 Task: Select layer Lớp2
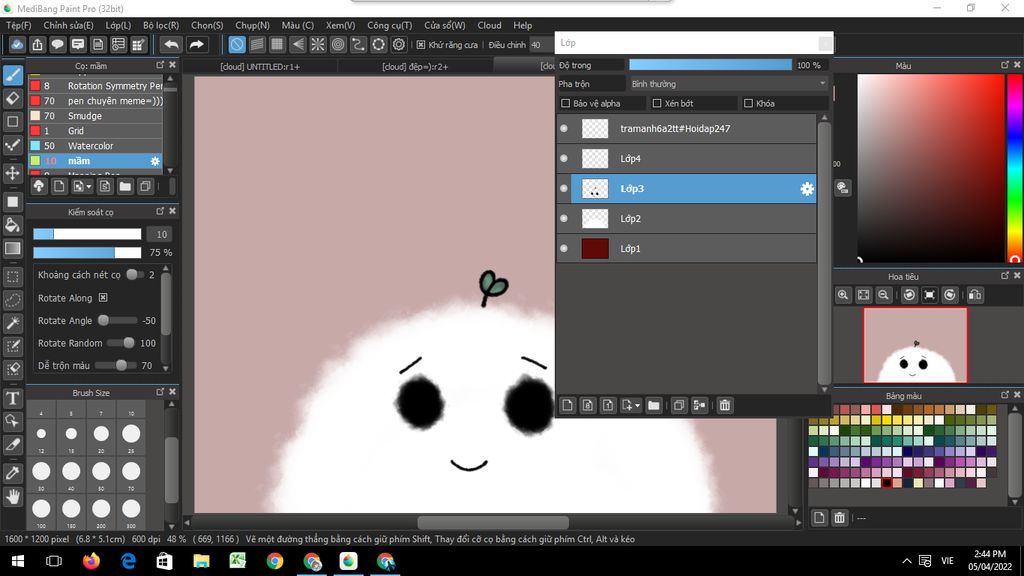click(x=694, y=219)
